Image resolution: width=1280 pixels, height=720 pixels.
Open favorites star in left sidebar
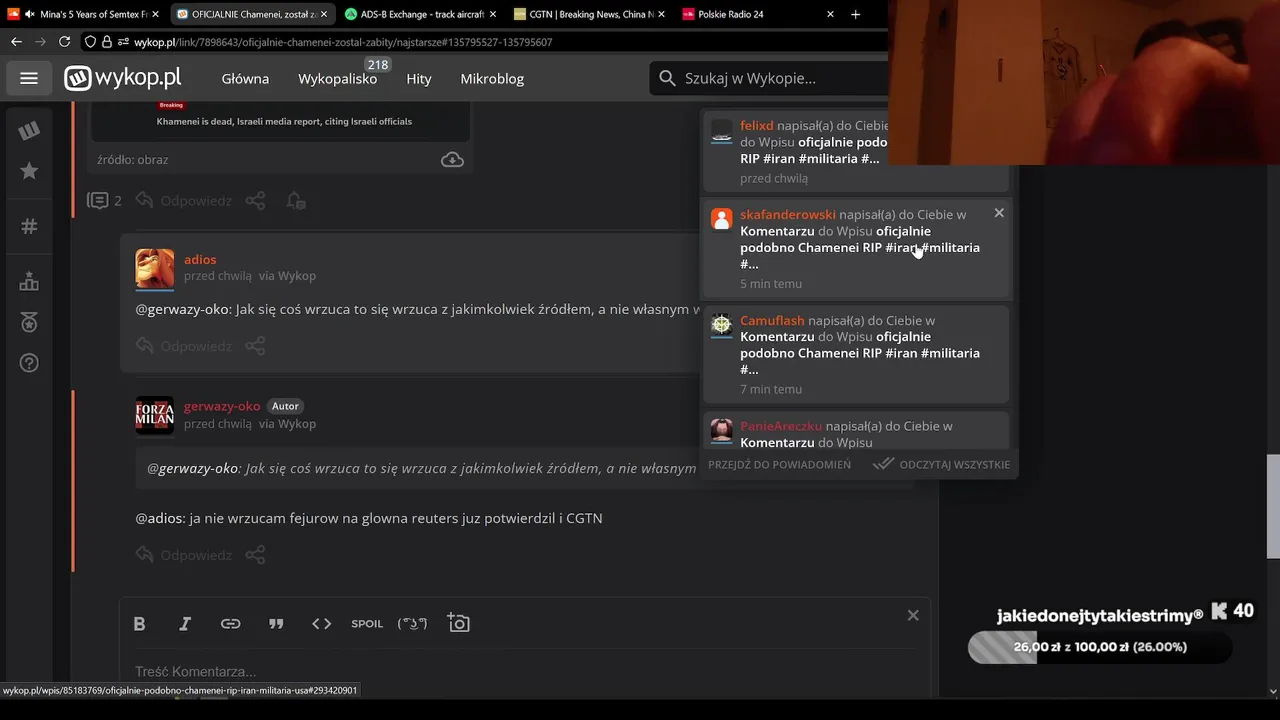pos(29,171)
